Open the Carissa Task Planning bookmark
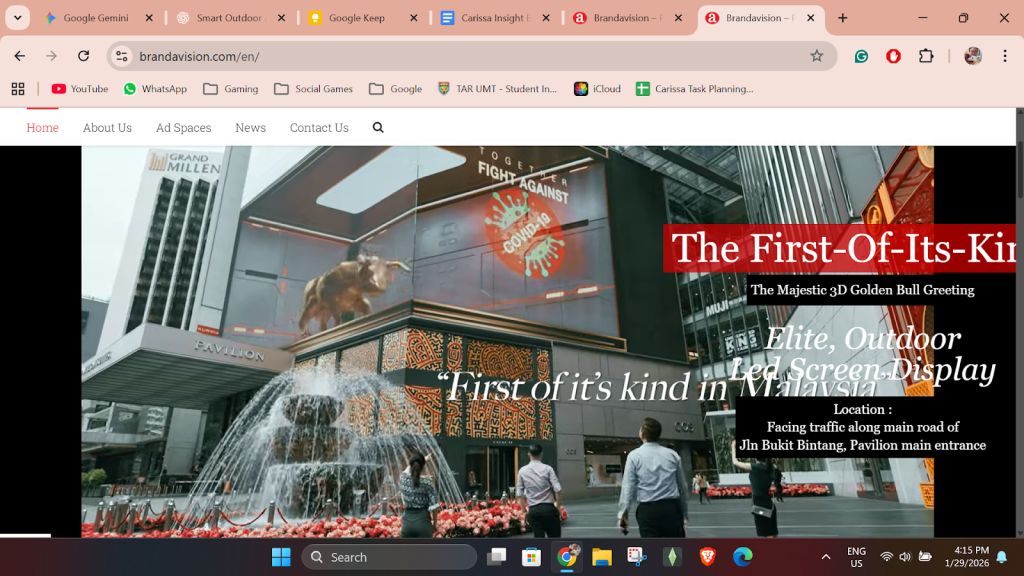 [695, 89]
